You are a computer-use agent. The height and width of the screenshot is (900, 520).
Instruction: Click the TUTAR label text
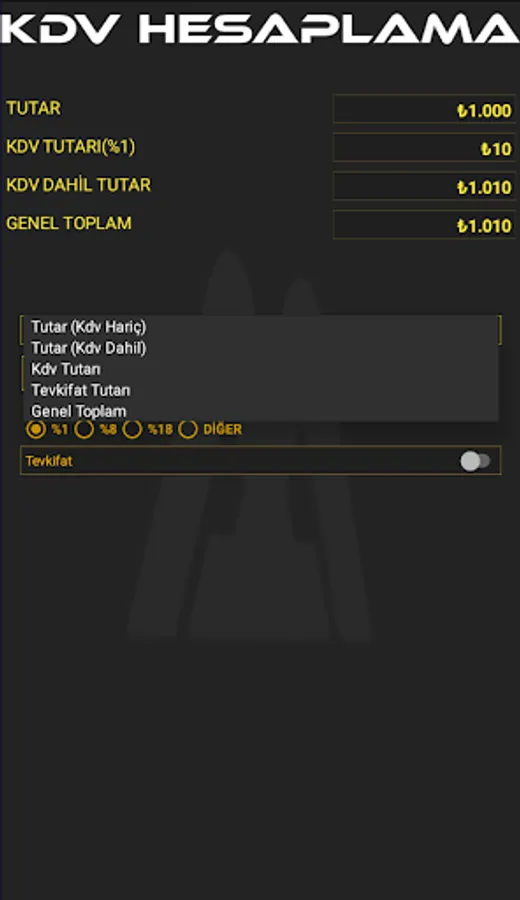(x=33, y=108)
